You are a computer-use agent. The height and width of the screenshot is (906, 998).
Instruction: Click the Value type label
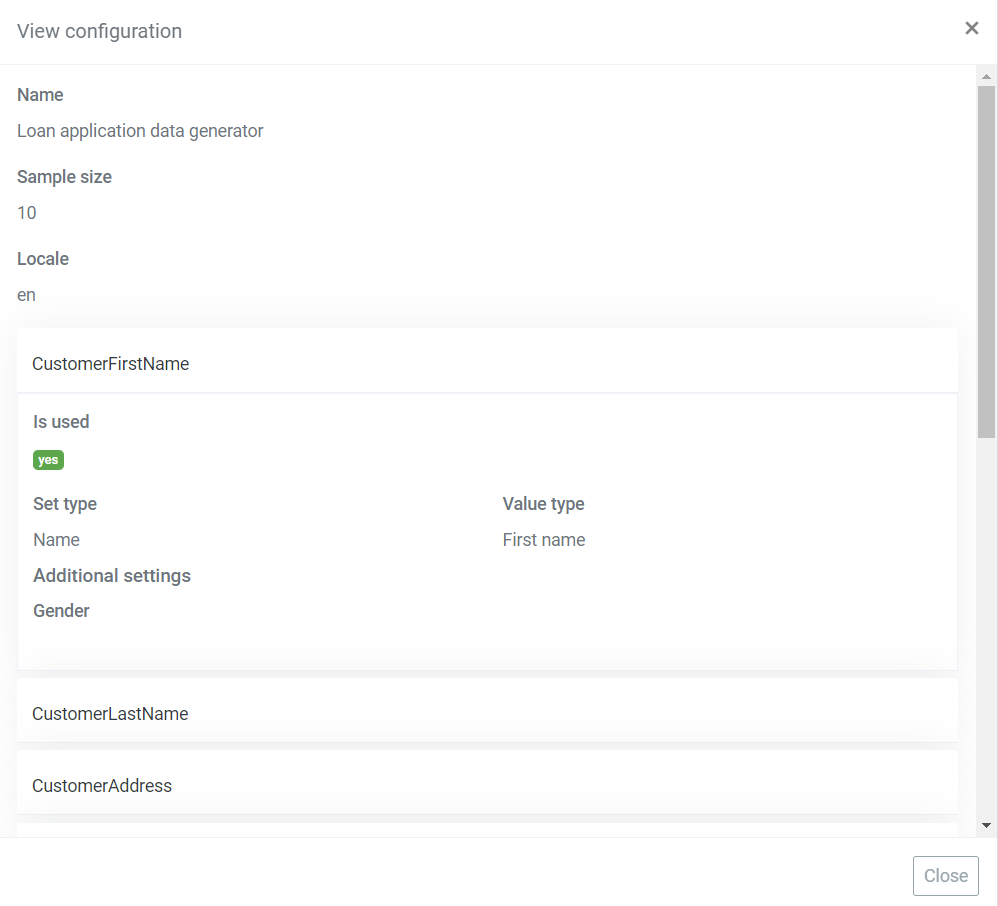click(x=544, y=504)
